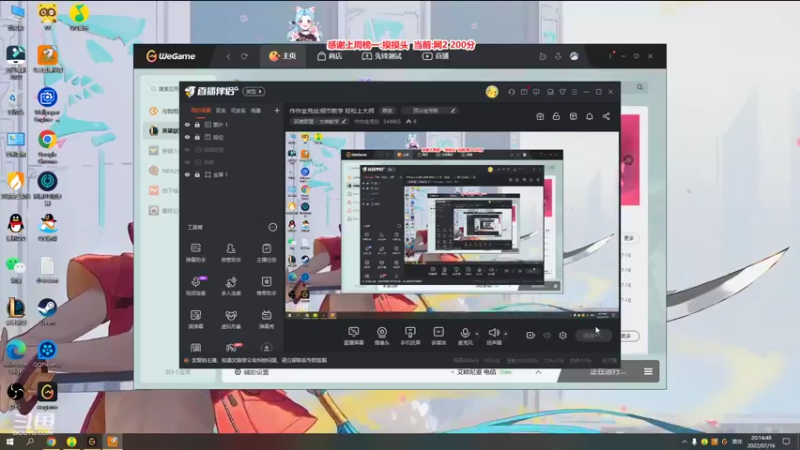The image size is (800, 450).
Task: Open the 弹幕秀 tool
Action: 266,319
